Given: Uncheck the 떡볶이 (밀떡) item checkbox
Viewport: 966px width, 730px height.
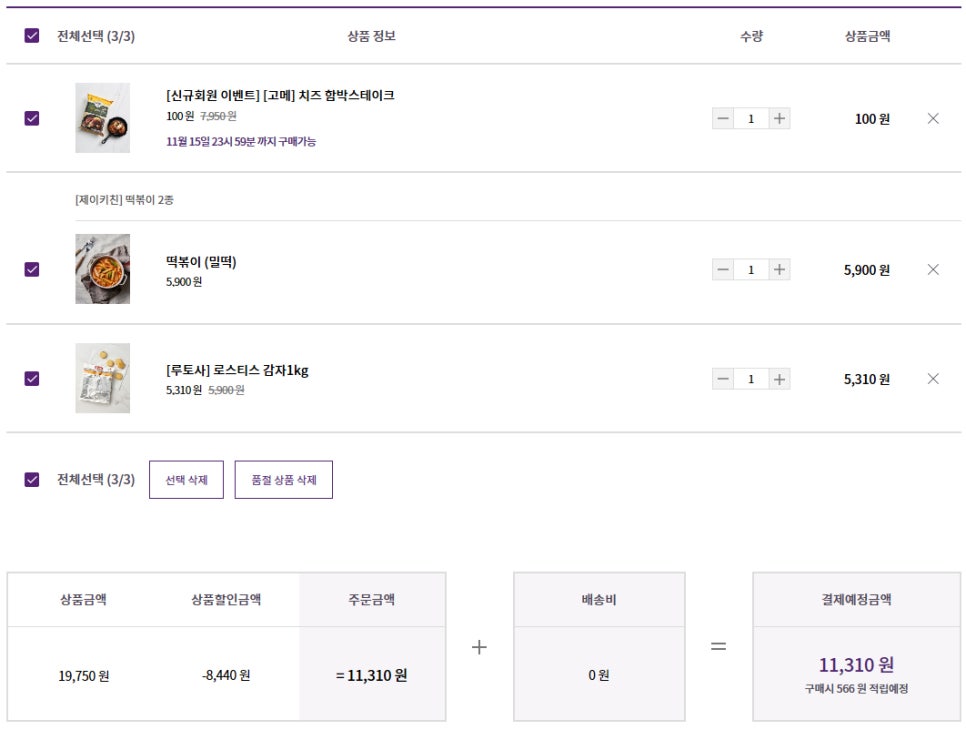Looking at the screenshot, I should [x=31, y=269].
